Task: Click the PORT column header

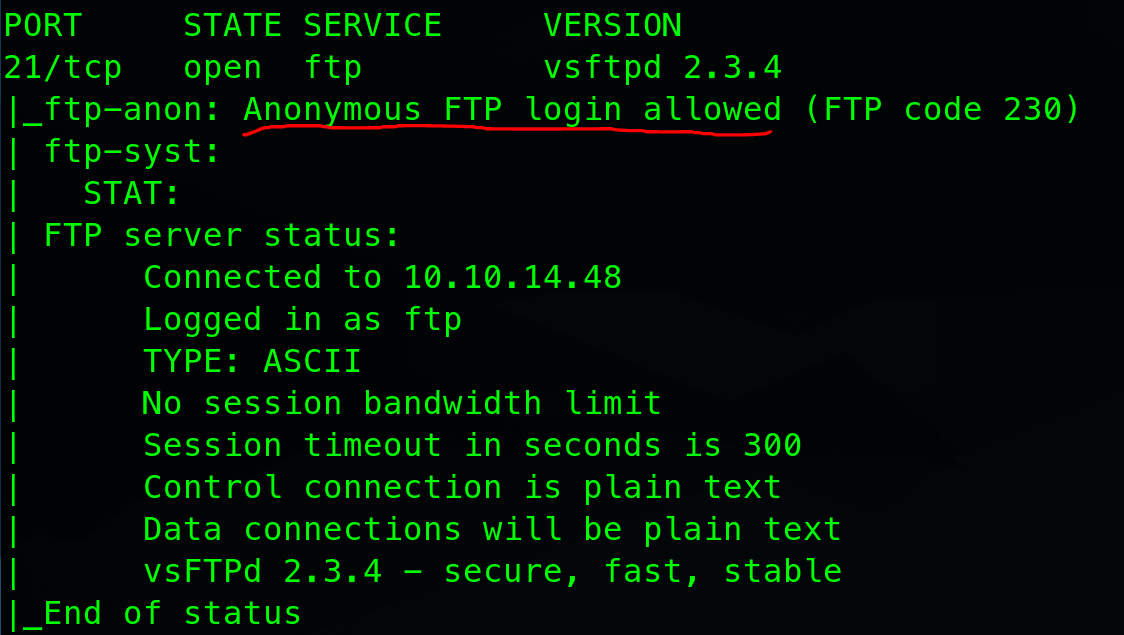Action: (x=43, y=25)
